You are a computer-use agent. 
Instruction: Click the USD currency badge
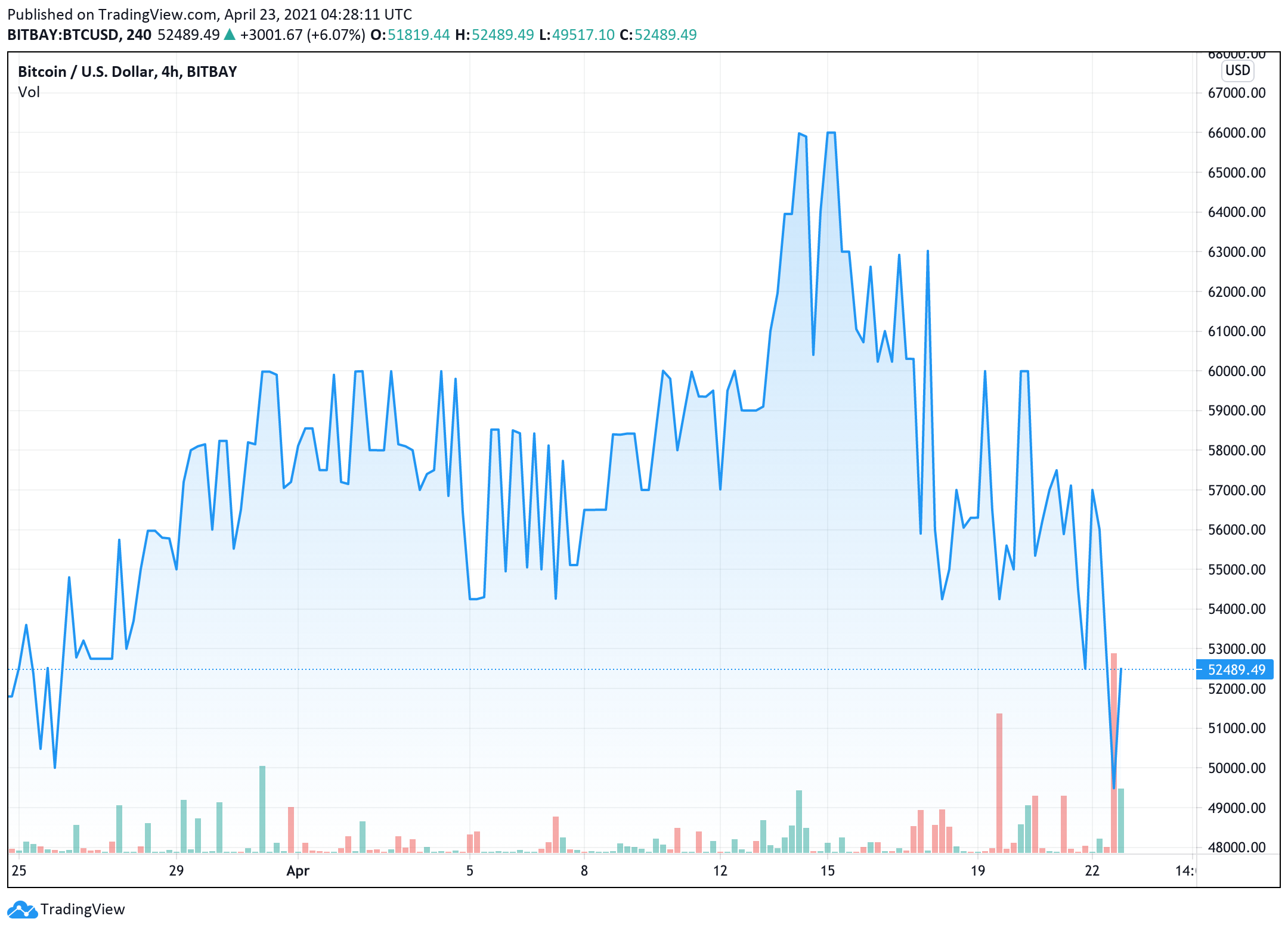[x=1237, y=70]
